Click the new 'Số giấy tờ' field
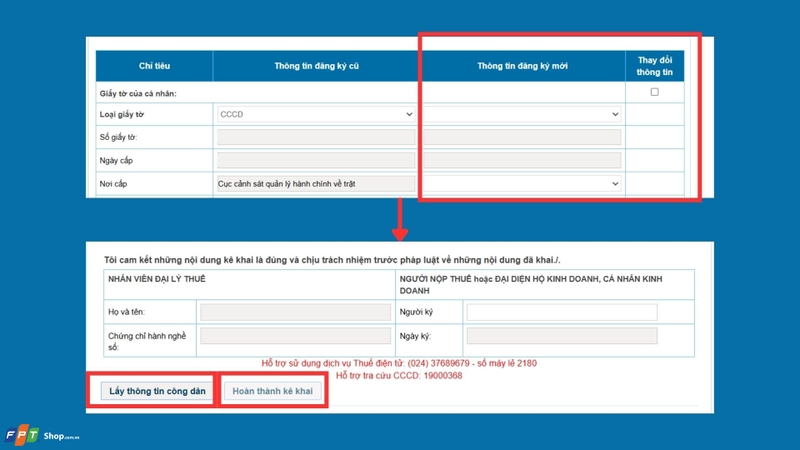 point(522,137)
